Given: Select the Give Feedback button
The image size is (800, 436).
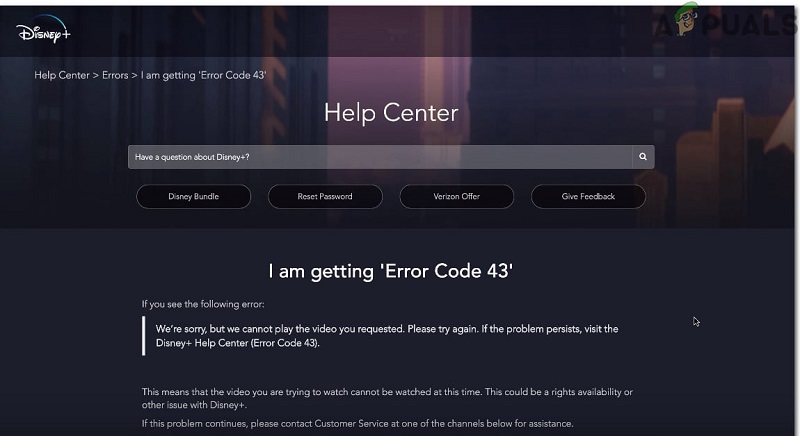Looking at the screenshot, I should [x=588, y=196].
